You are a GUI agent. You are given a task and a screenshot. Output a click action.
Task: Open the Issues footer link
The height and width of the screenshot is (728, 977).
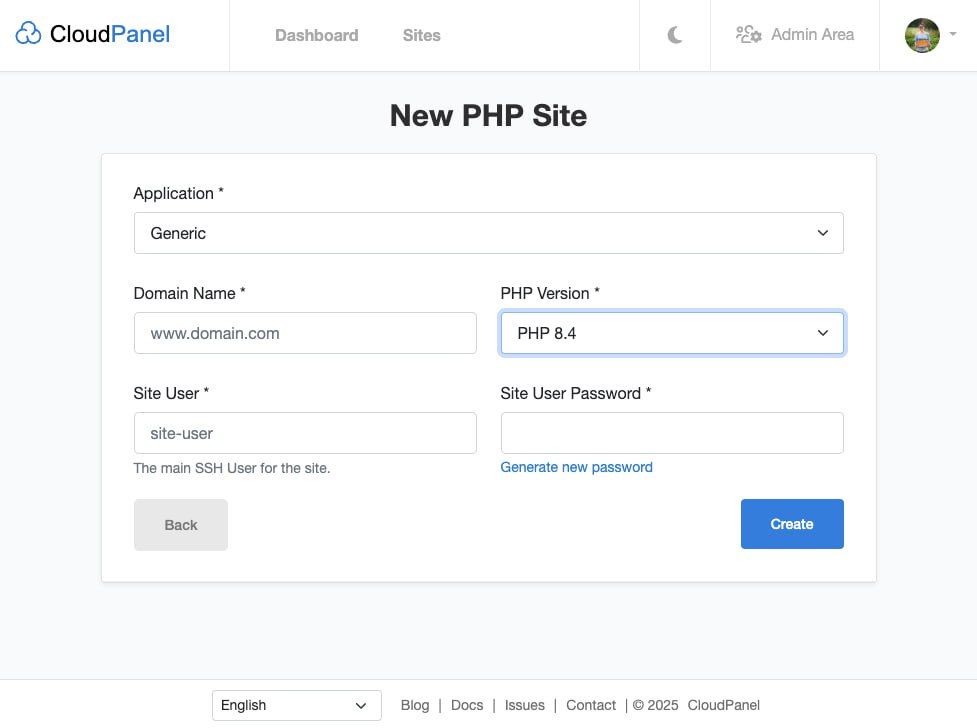(x=524, y=705)
